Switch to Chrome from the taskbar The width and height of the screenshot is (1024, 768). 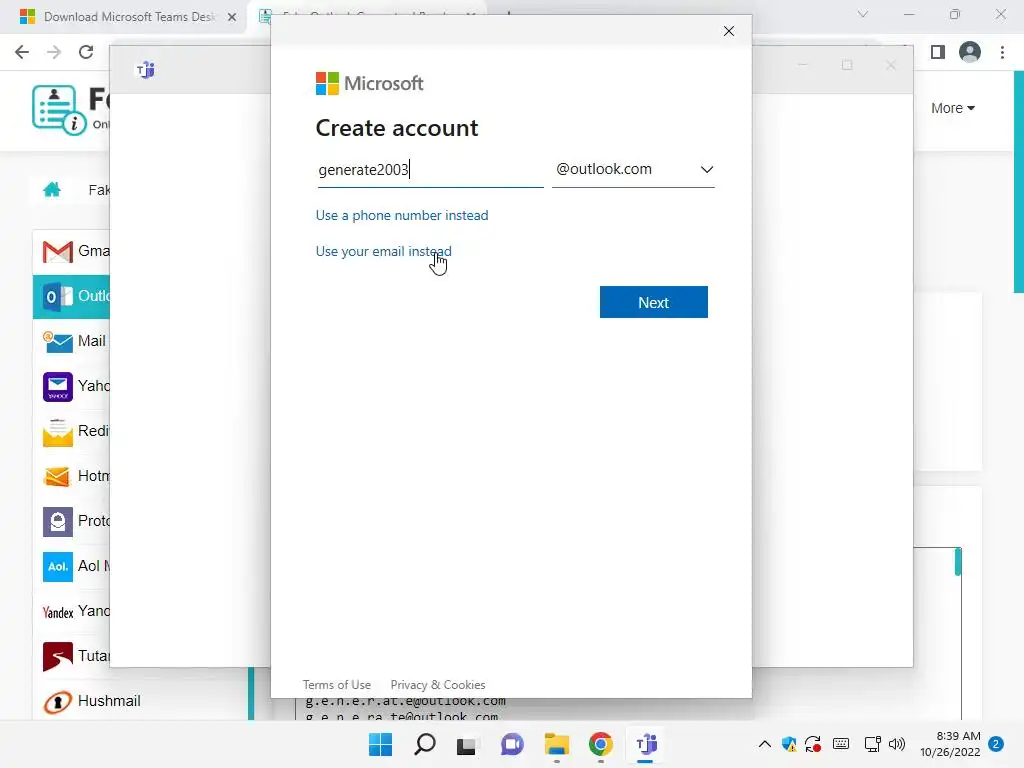coord(601,744)
